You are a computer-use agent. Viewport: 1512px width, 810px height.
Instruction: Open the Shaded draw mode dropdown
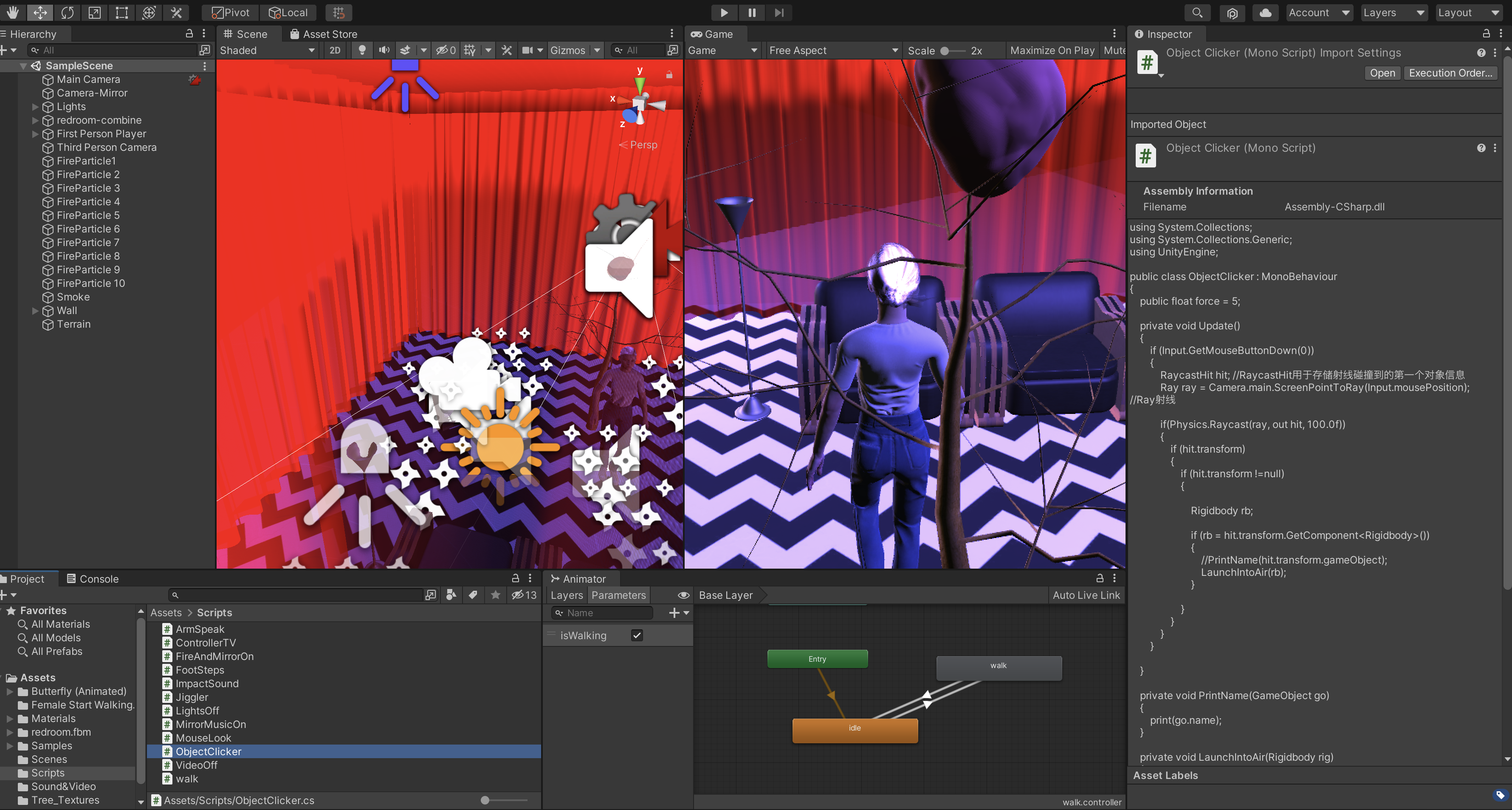(x=267, y=51)
